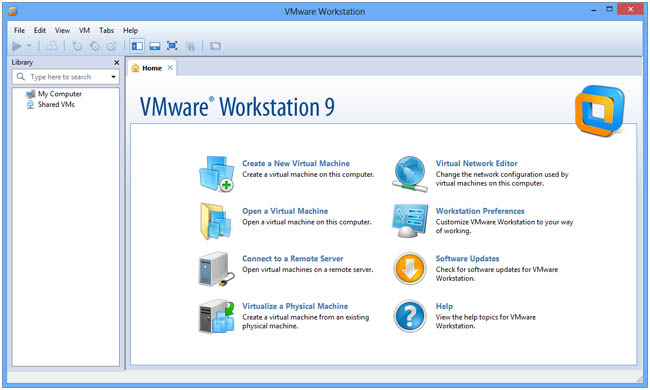This screenshot has height=390, width=650.
Task: Click the Virtual Network Editor link
Action: pyautogui.click(x=476, y=163)
